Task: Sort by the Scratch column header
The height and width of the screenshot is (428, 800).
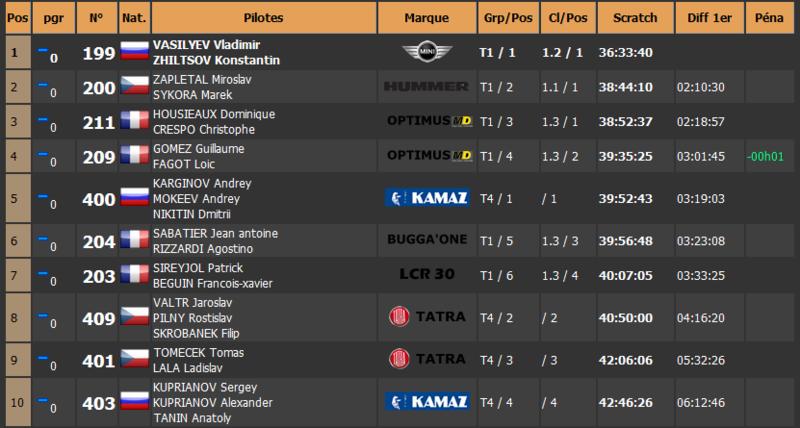Action: point(635,18)
